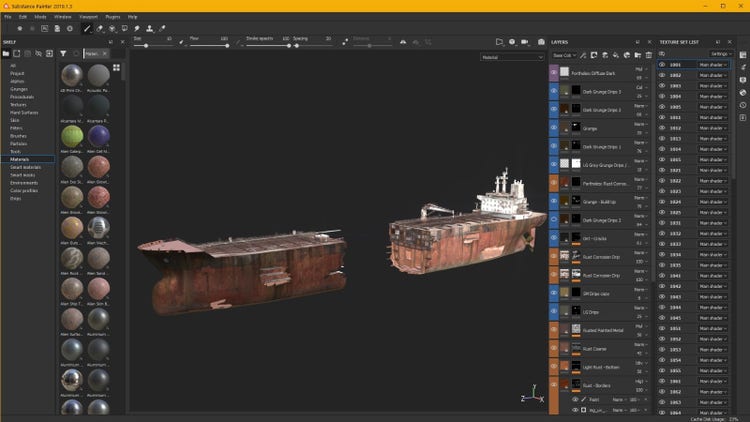The height and width of the screenshot is (422, 750).
Task: Click the Settings button in Texture Set List
Action: [x=720, y=53]
